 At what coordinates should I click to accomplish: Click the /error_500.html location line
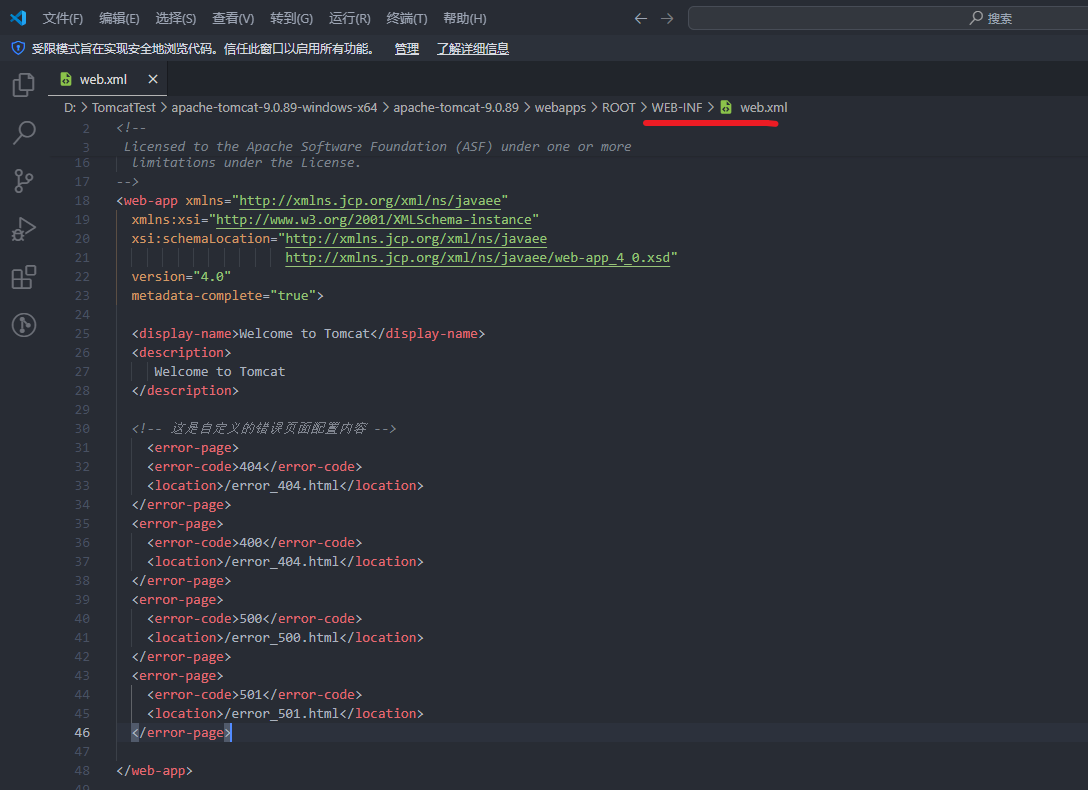pyautogui.click(x=285, y=637)
